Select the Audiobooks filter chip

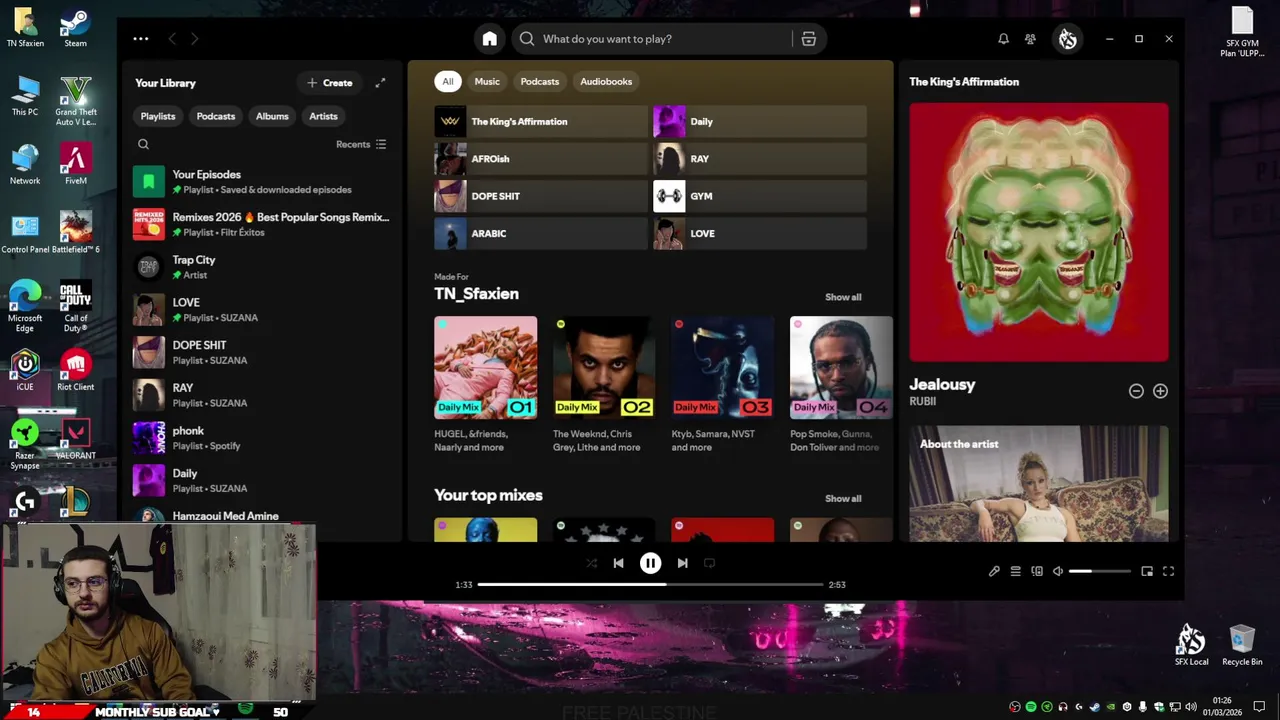coord(606,81)
